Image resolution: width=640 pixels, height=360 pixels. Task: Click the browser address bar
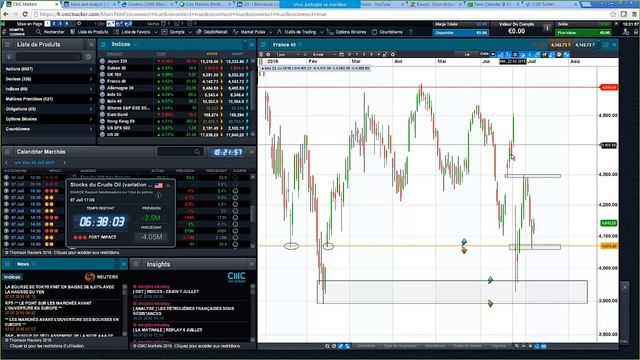pyautogui.click(x=318, y=14)
